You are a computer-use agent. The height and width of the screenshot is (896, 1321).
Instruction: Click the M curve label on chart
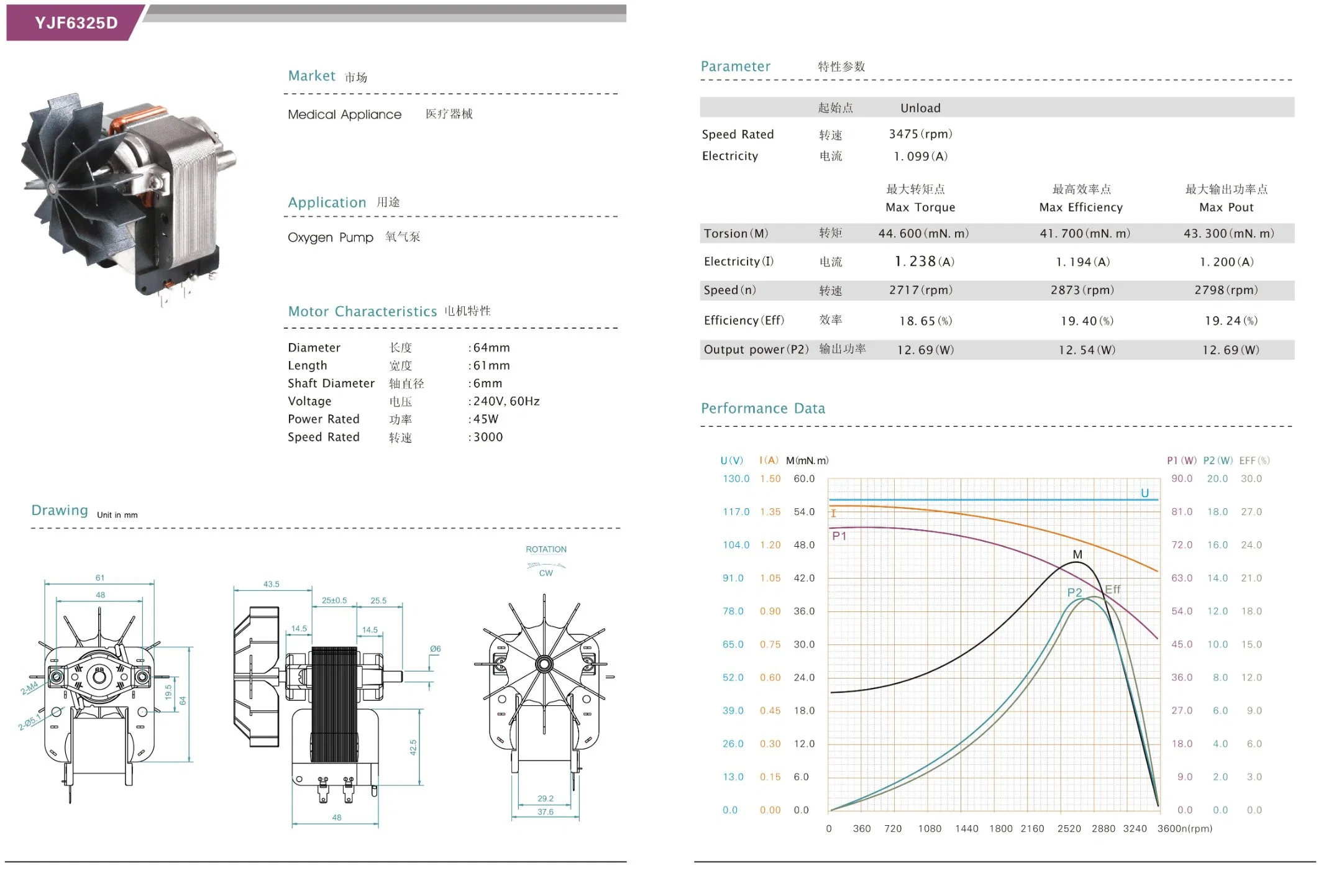tap(1077, 554)
